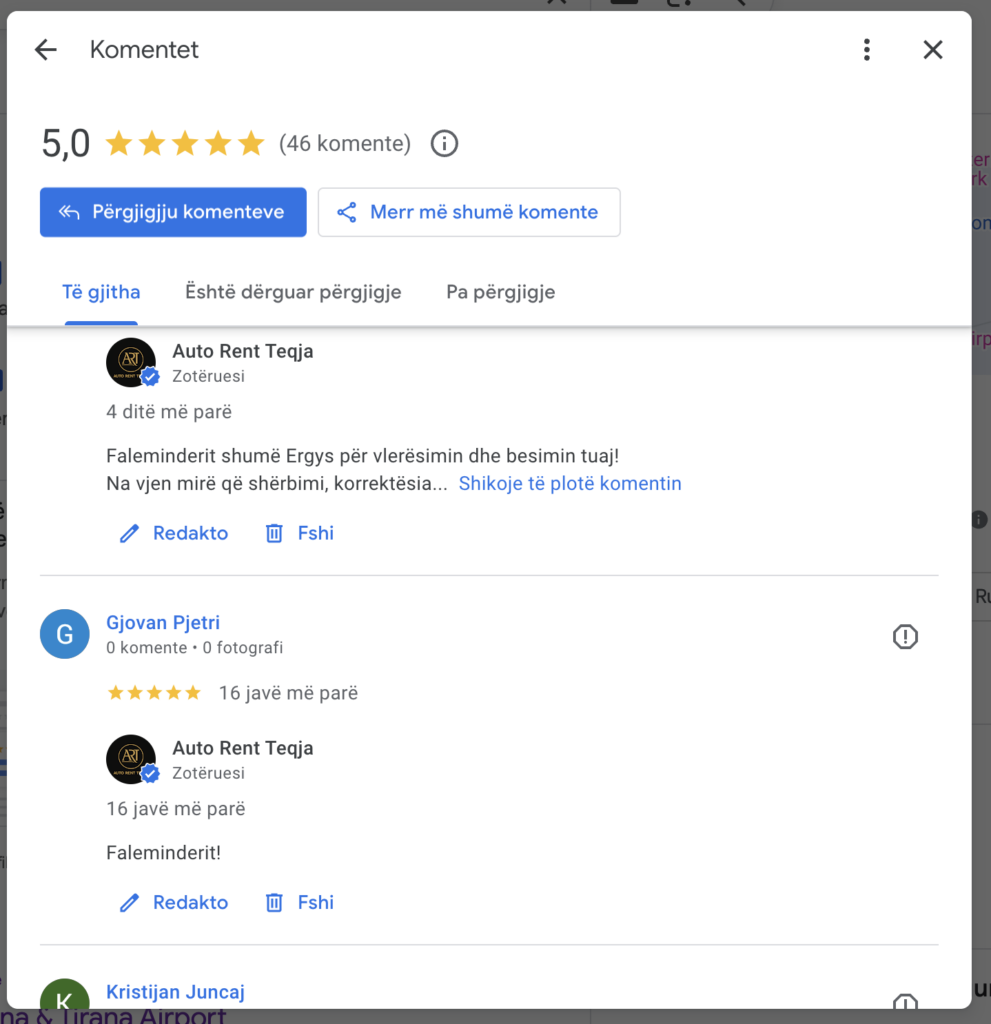Switch to Është dërguar përgjigje tab

tap(293, 293)
